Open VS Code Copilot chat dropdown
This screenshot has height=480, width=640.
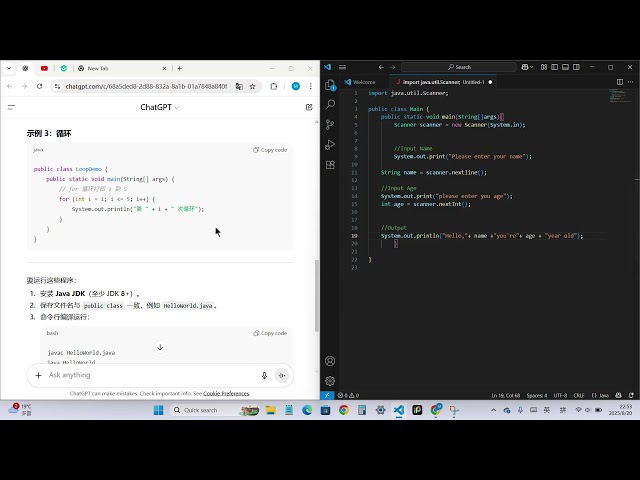pos(527,67)
